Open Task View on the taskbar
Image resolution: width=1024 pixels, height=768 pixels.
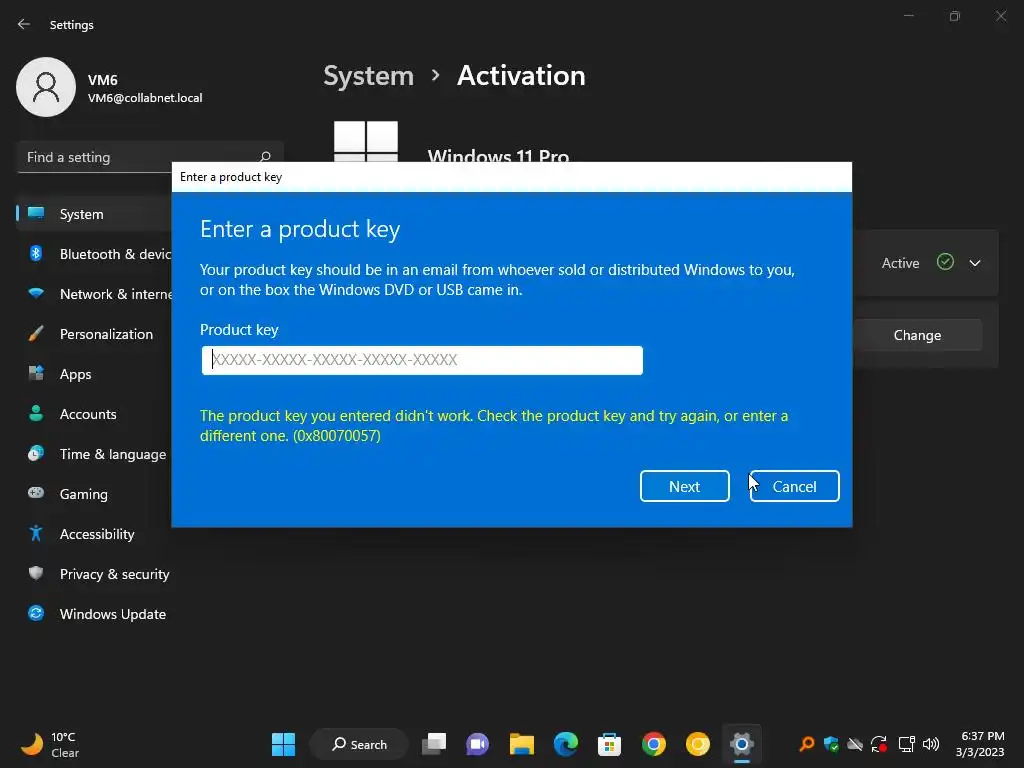pyautogui.click(x=434, y=744)
